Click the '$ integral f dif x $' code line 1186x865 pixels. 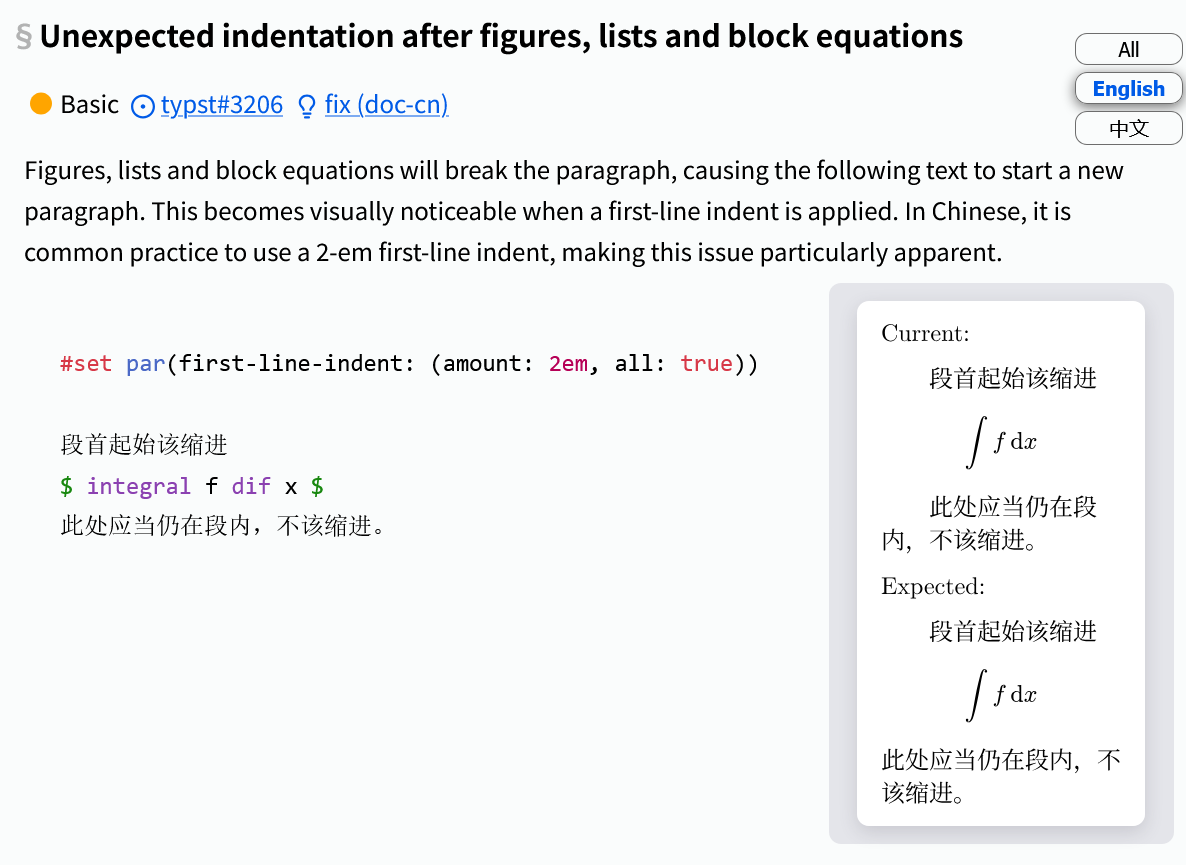point(191,486)
